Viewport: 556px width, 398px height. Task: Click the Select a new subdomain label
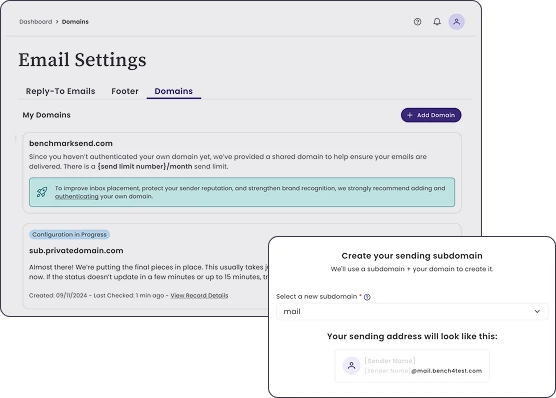tap(317, 297)
